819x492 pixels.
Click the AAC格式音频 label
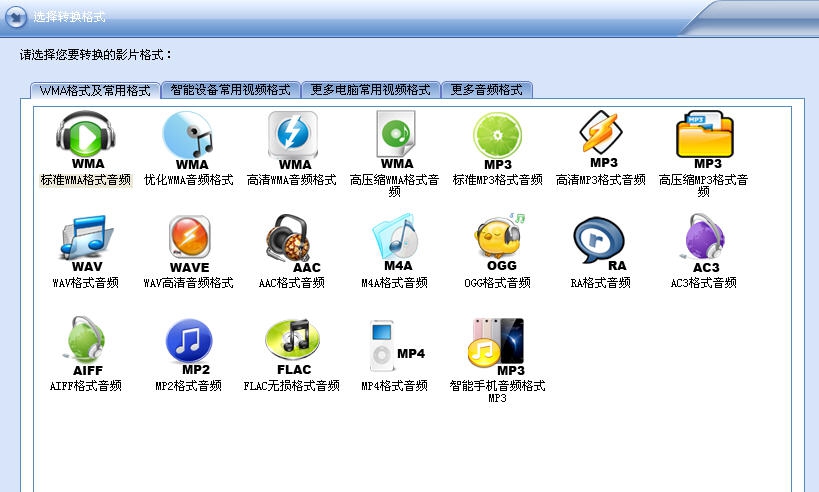(291, 283)
